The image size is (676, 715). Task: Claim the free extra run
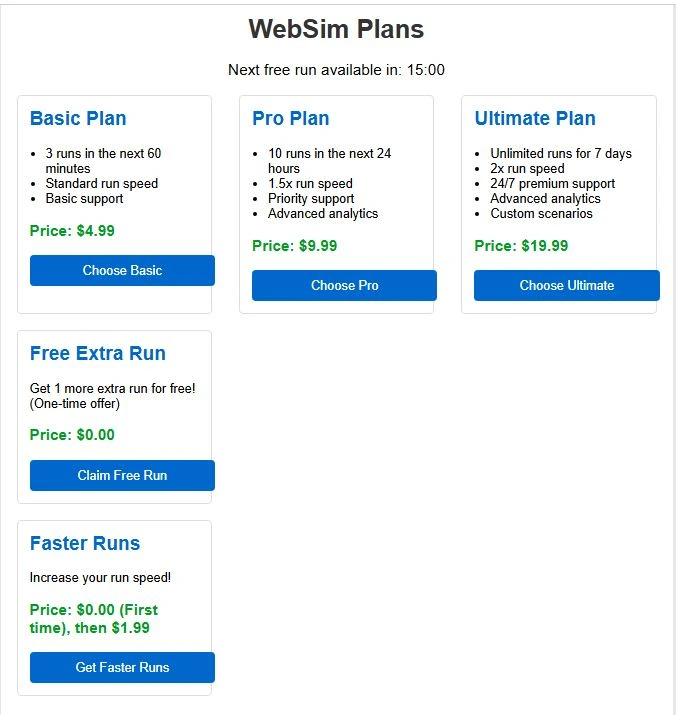(122, 475)
